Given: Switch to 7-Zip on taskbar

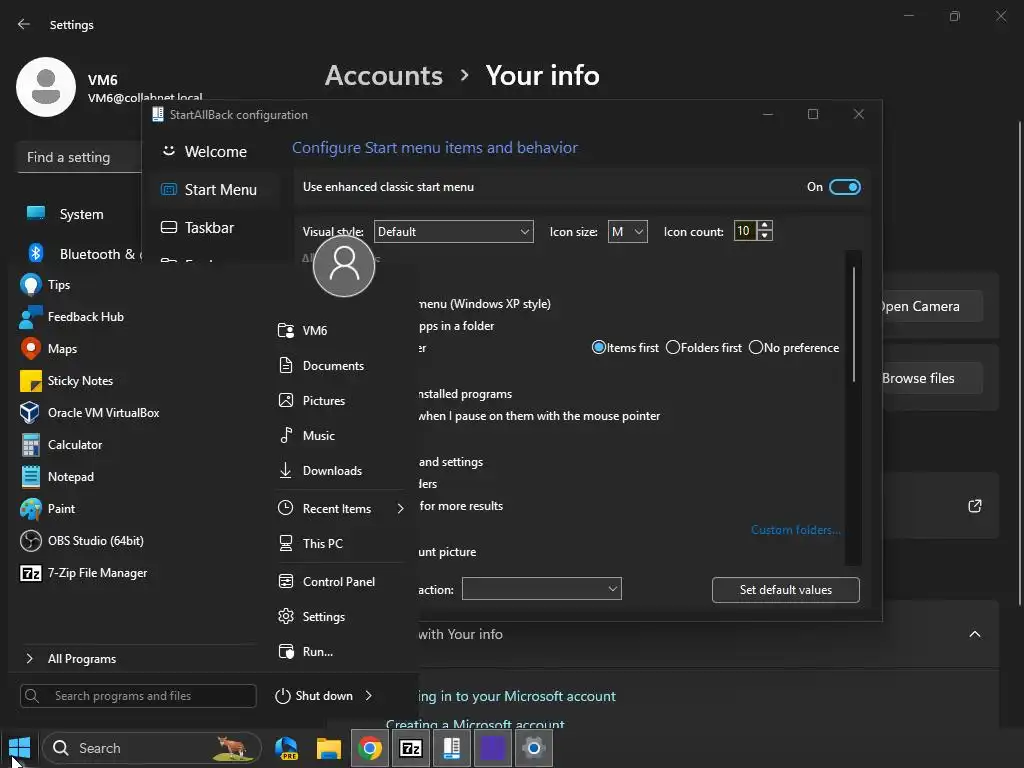Looking at the screenshot, I should click(411, 748).
